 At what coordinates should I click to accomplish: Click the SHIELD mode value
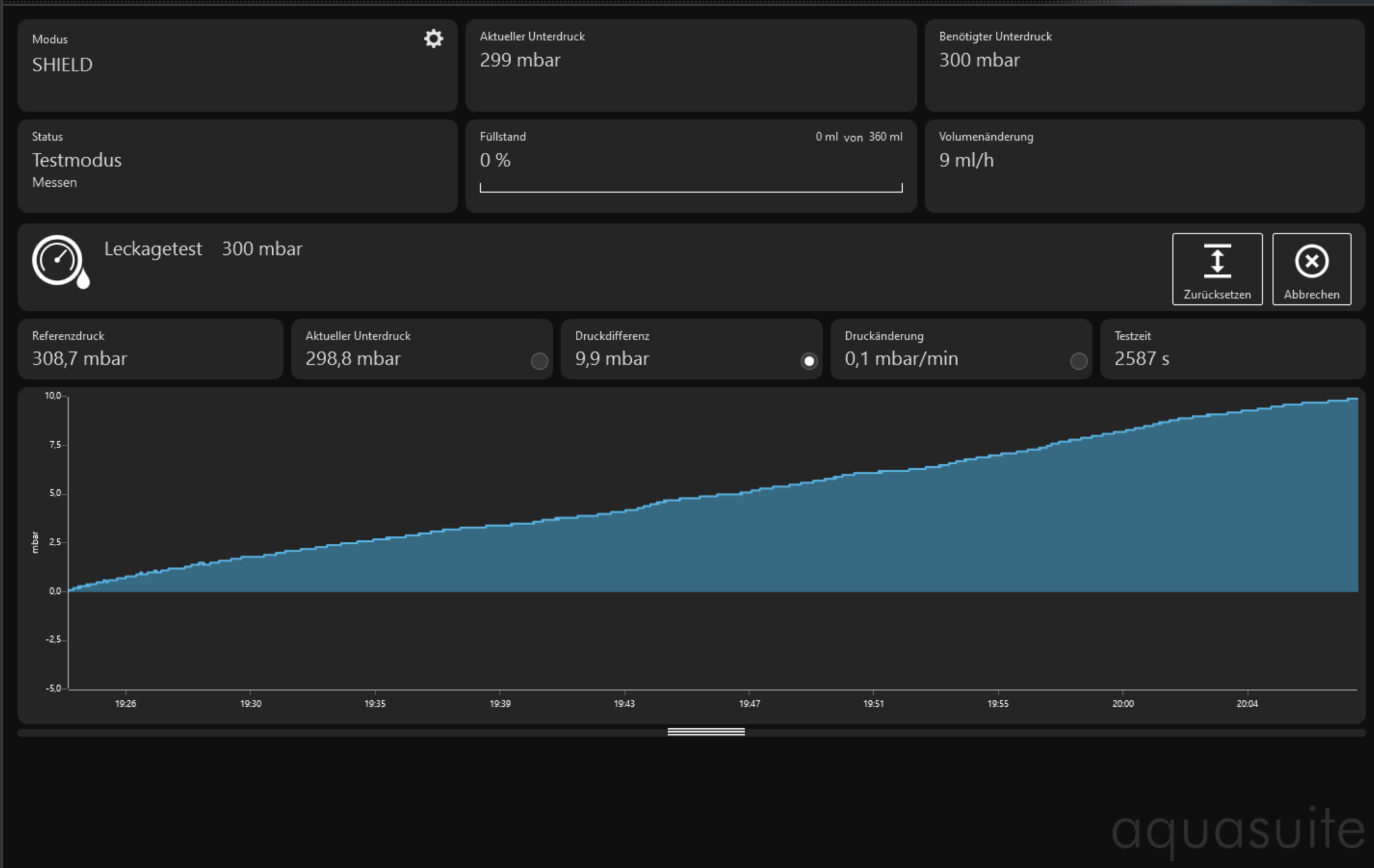[62, 65]
